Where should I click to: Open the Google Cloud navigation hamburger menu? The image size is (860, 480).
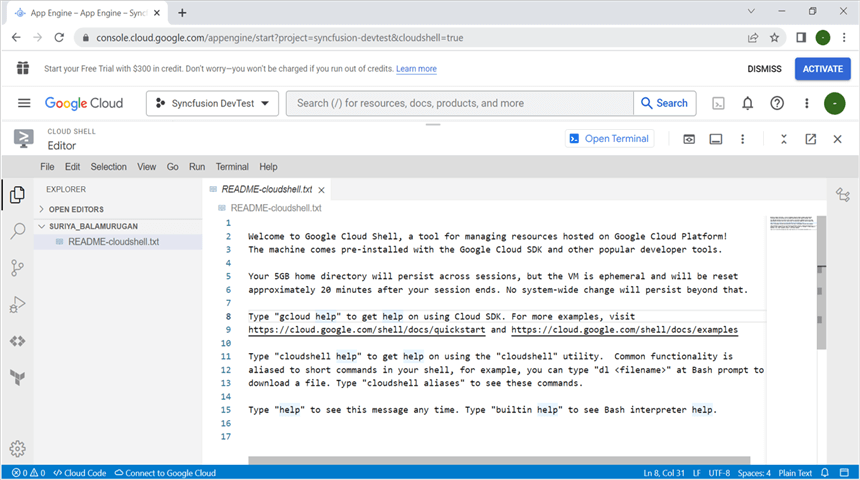24,103
